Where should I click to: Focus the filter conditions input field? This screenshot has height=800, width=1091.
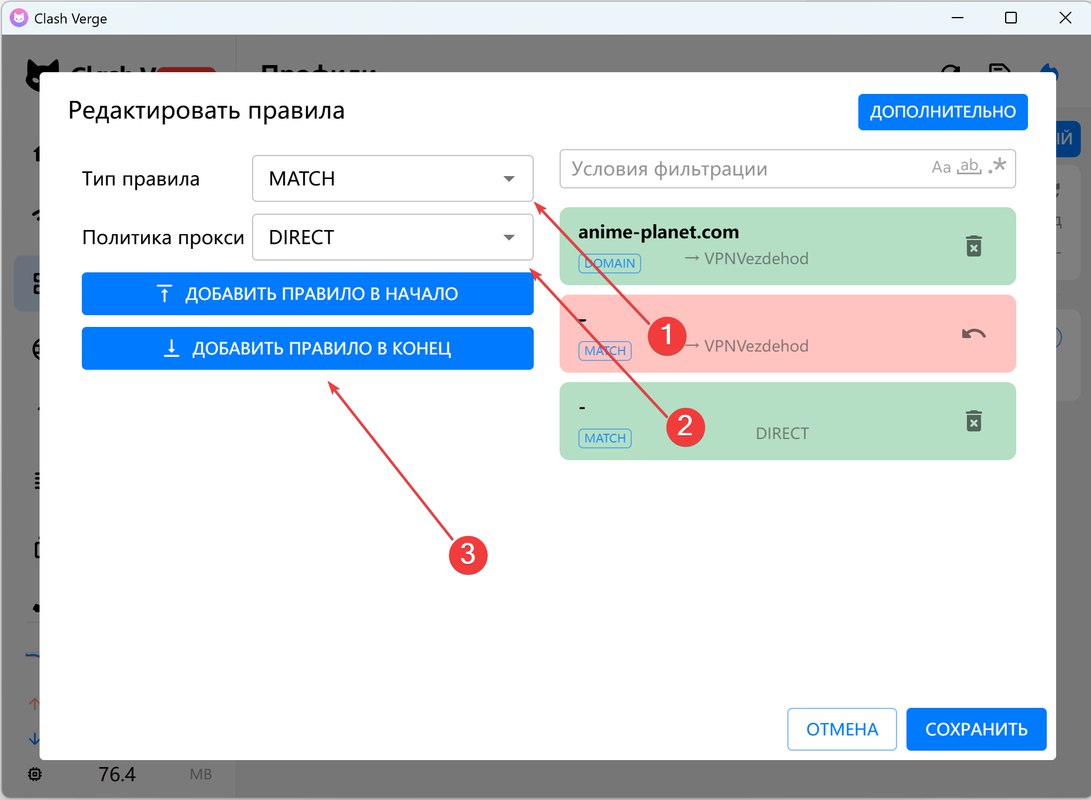pyautogui.click(x=744, y=169)
